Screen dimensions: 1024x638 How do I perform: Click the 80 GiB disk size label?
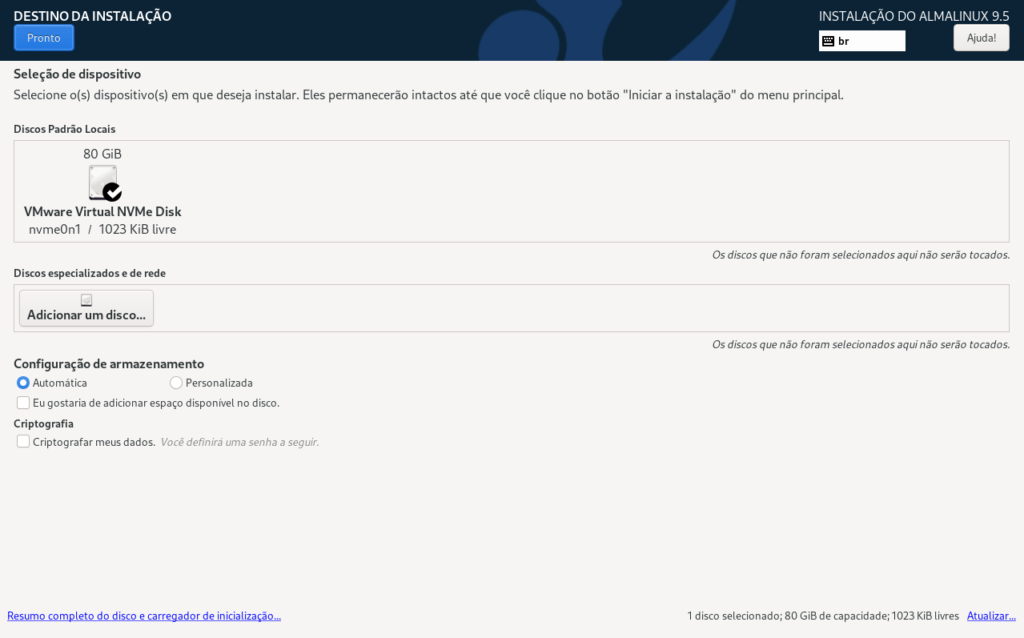(103, 154)
